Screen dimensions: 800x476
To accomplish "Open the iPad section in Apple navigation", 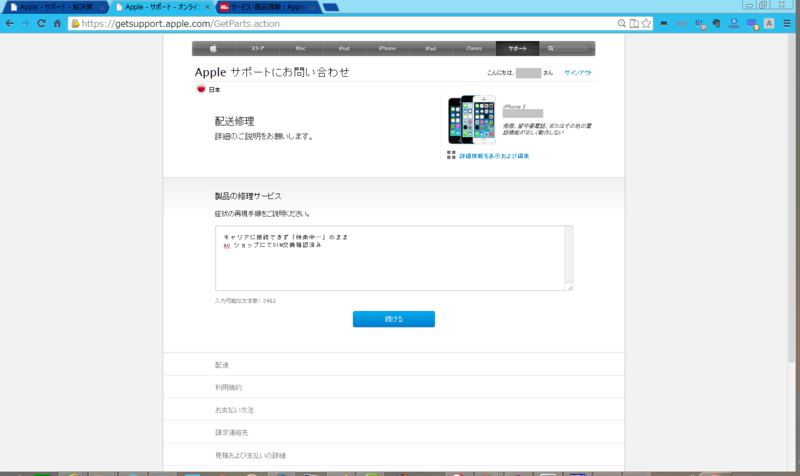I will 431,48.
